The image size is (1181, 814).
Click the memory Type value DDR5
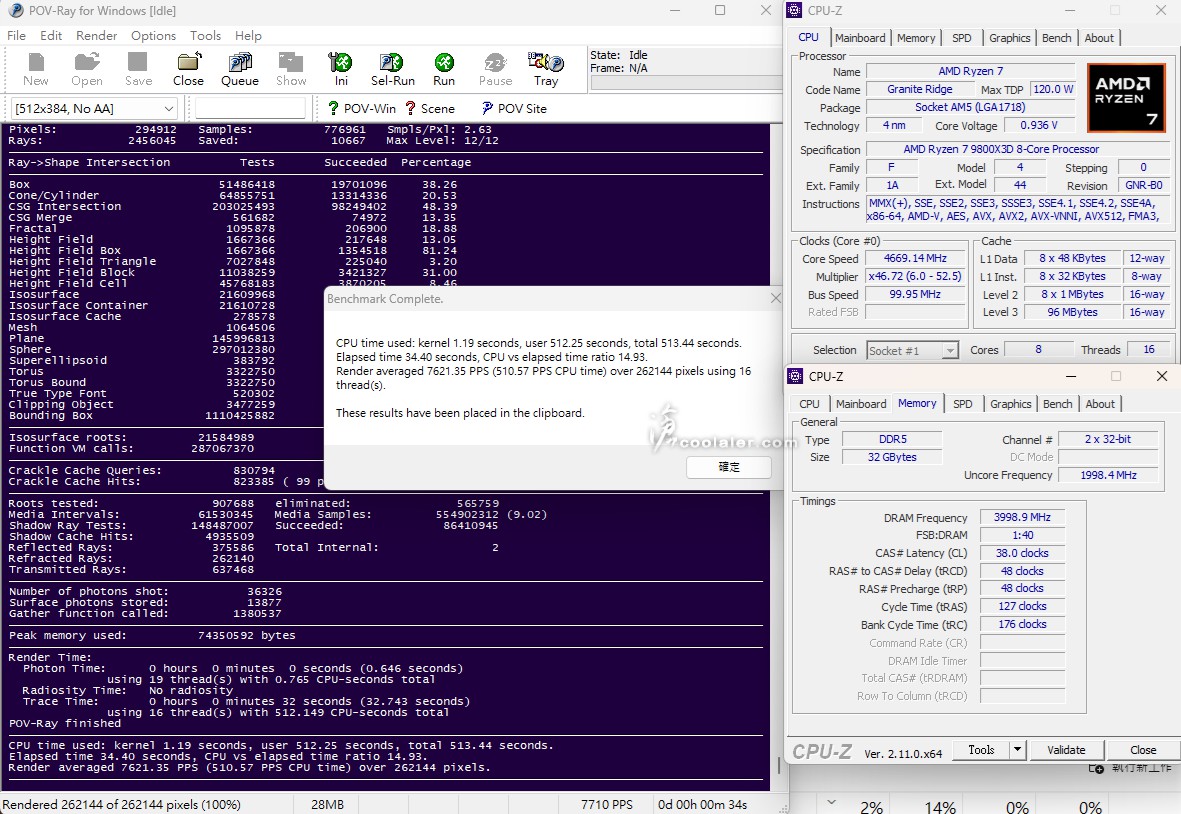893,439
